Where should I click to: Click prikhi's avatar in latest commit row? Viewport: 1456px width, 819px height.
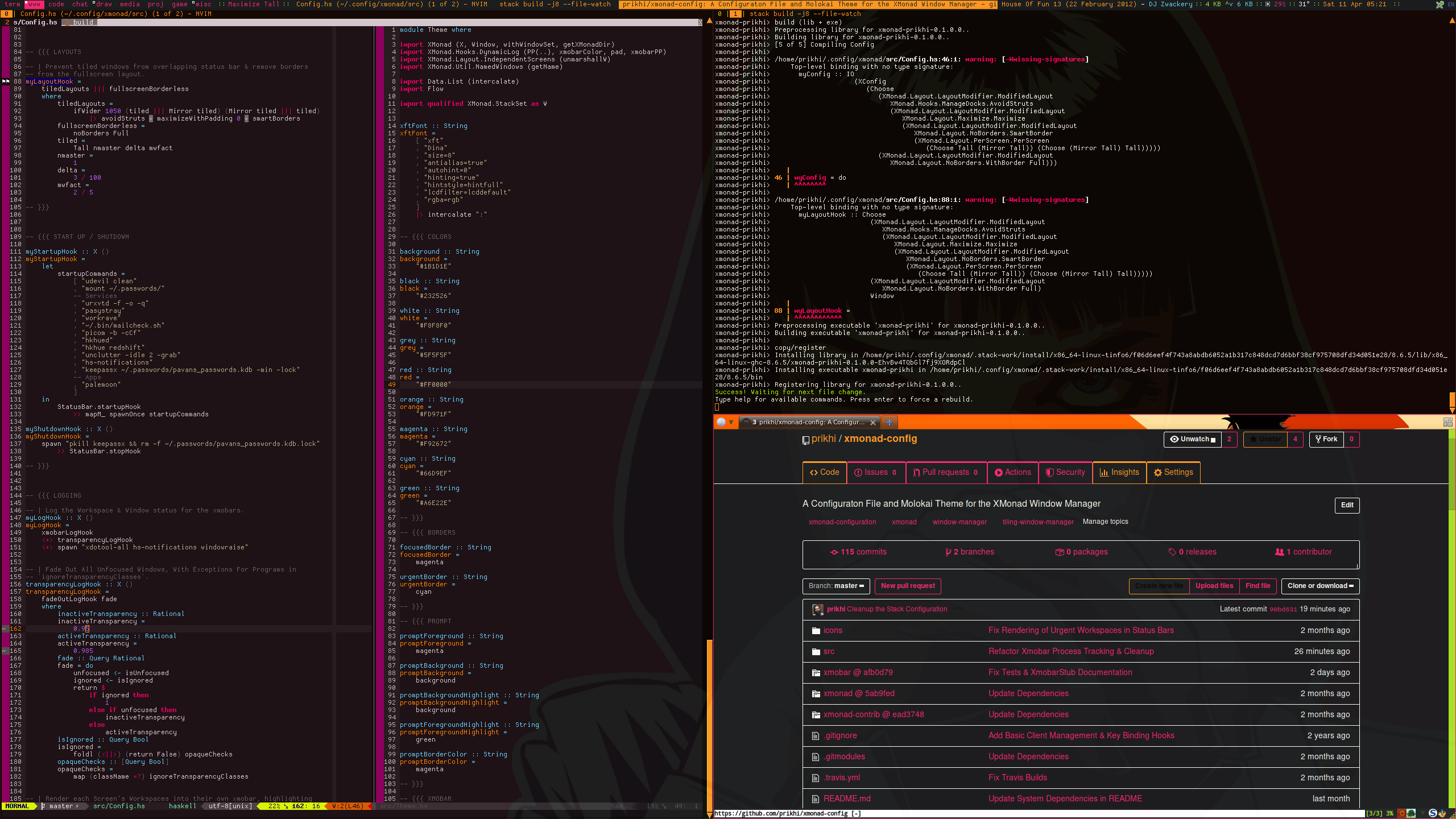[818, 610]
